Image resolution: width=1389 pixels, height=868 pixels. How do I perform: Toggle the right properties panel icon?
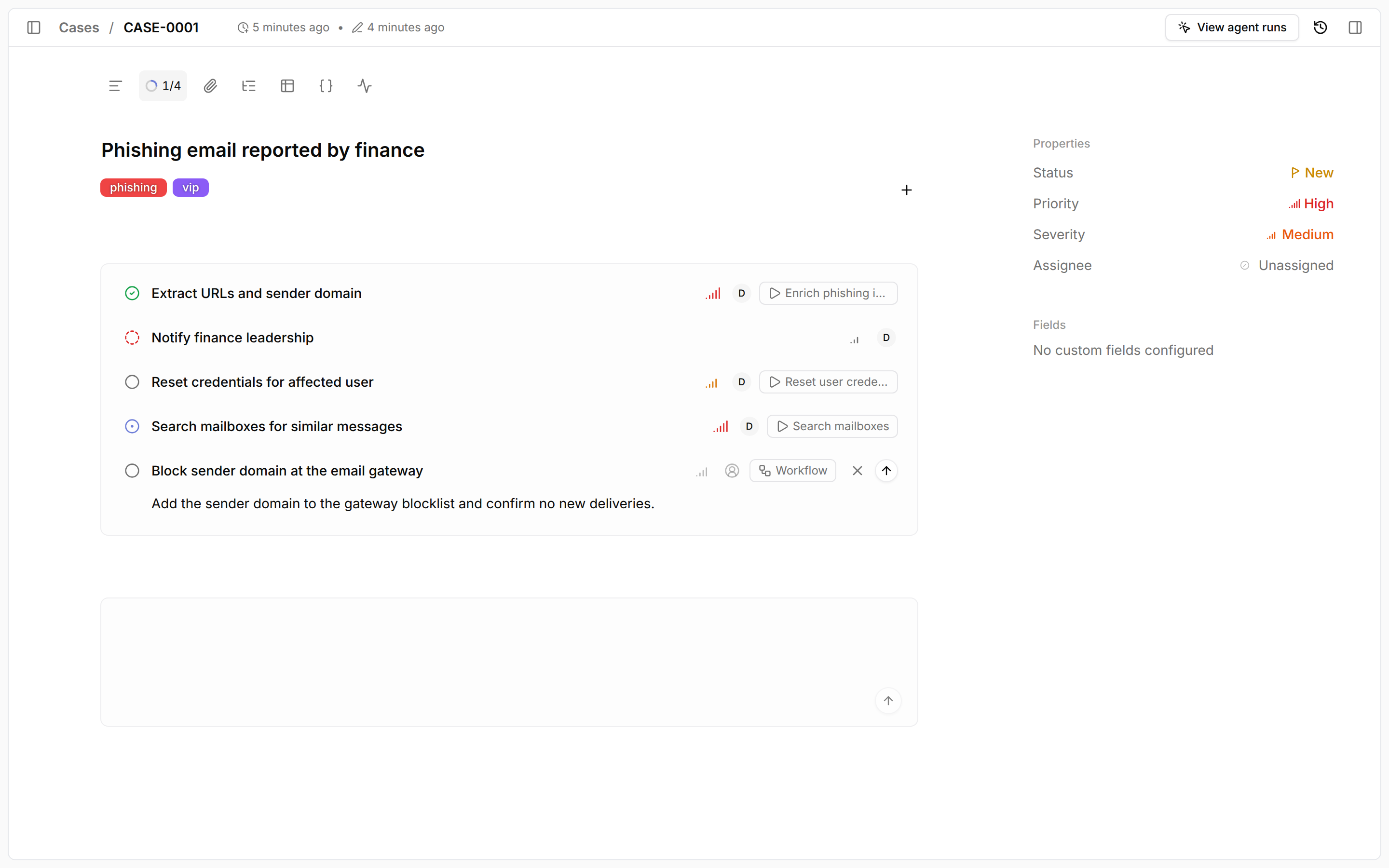(x=1355, y=27)
